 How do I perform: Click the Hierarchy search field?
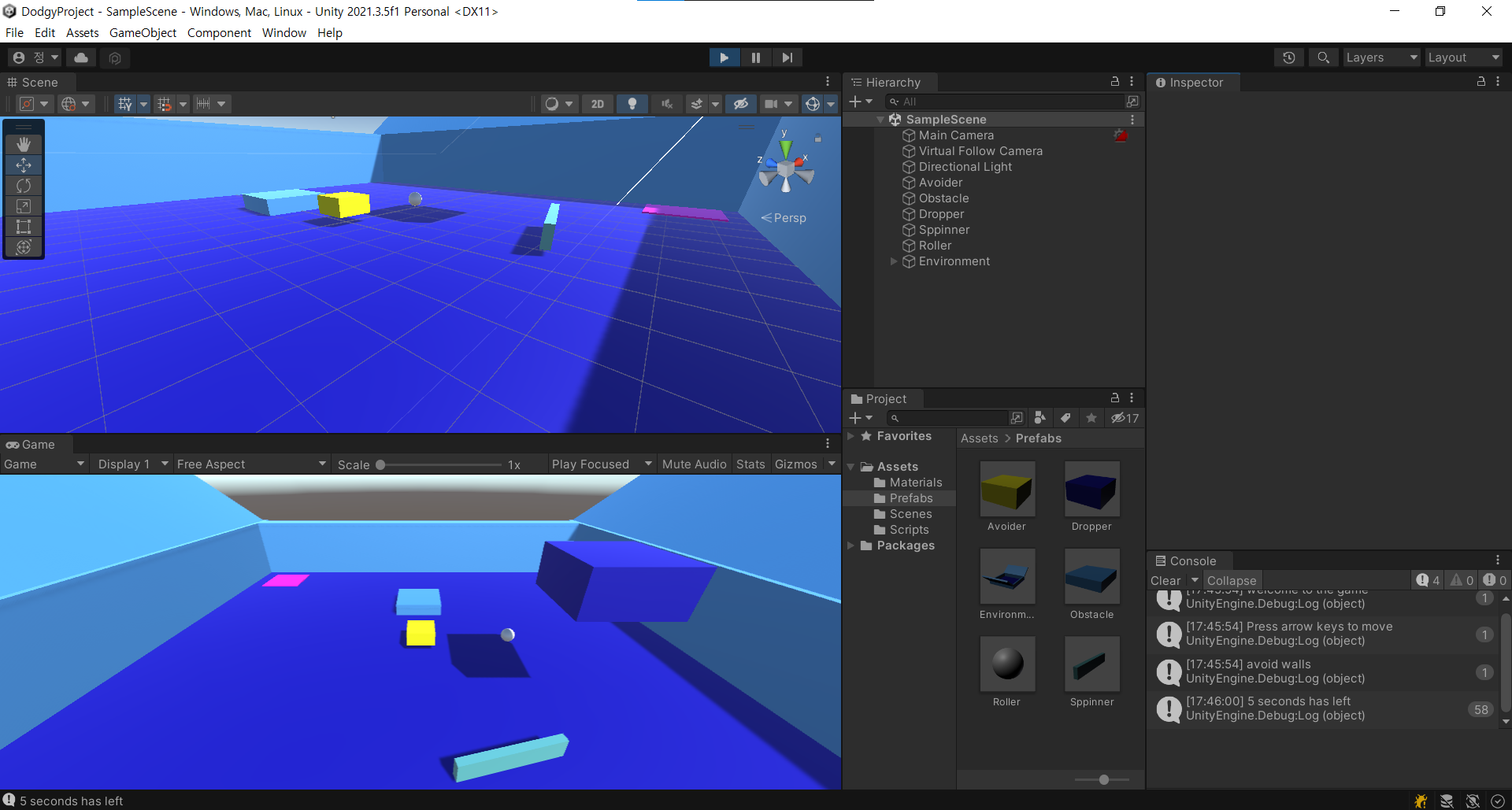[x=1005, y=102]
